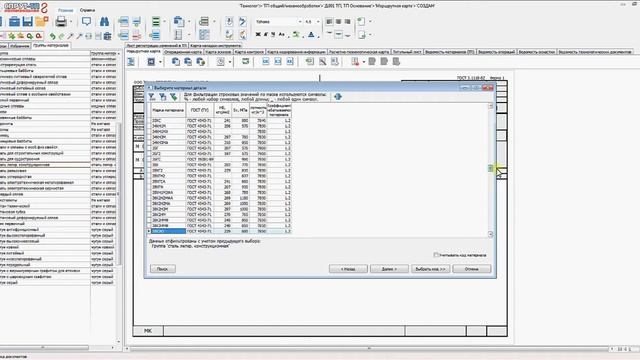This screenshot has height=360, width=640.
Task: Print using the printer icon
Action: pyautogui.click(x=61, y=22)
